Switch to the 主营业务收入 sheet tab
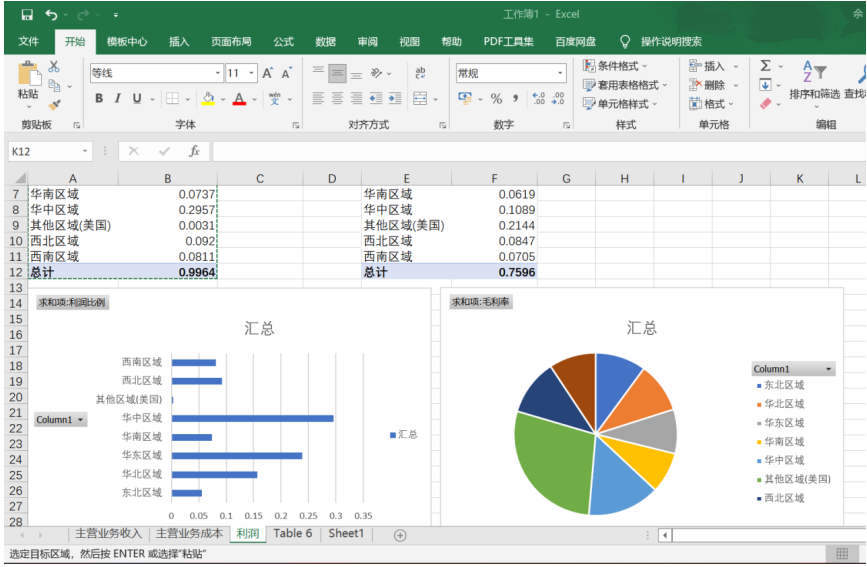This screenshot has height=567, width=867. coord(108,534)
